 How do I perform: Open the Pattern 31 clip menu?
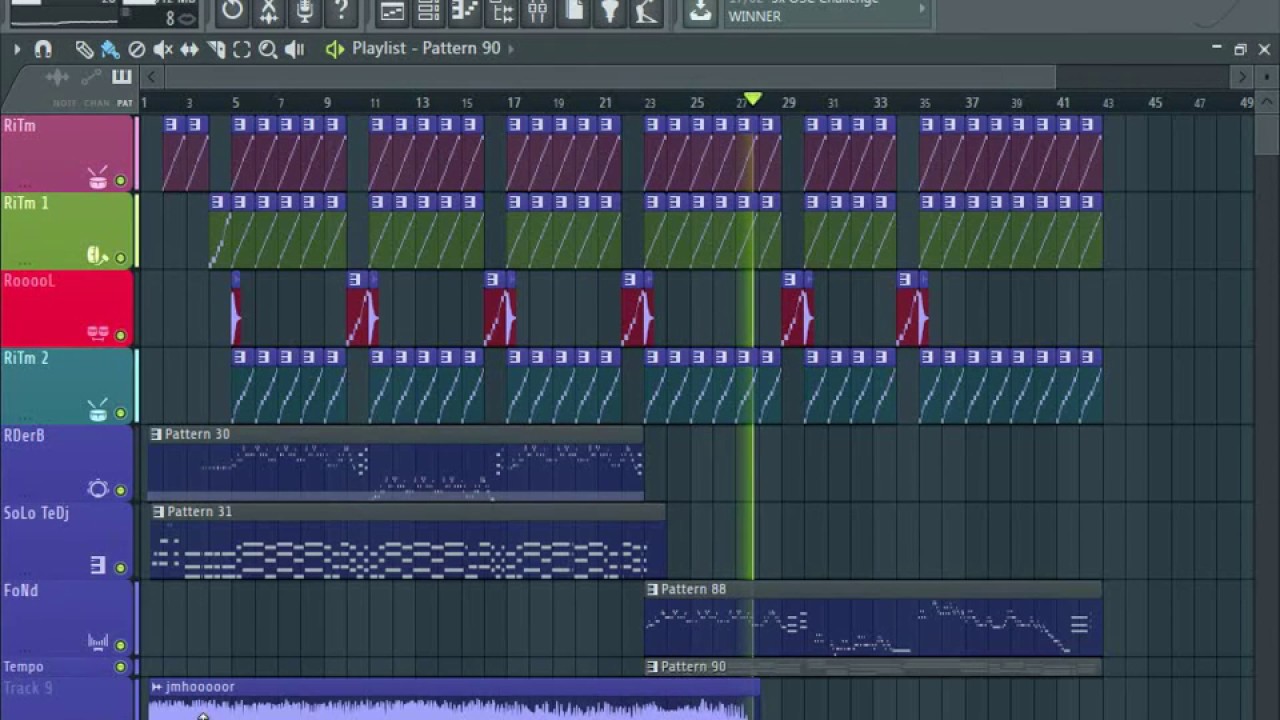coord(158,511)
